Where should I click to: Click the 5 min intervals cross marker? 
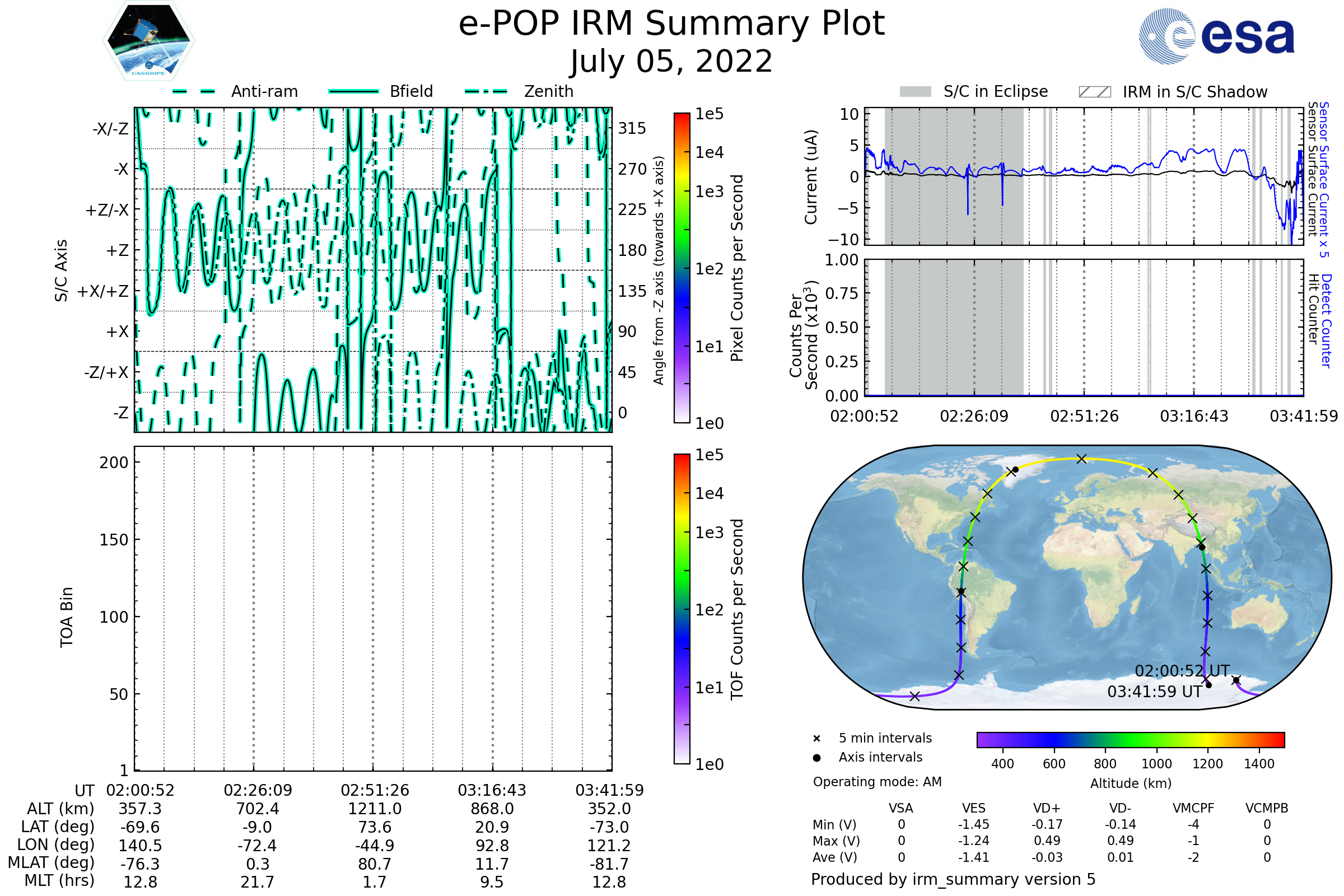coord(816,739)
